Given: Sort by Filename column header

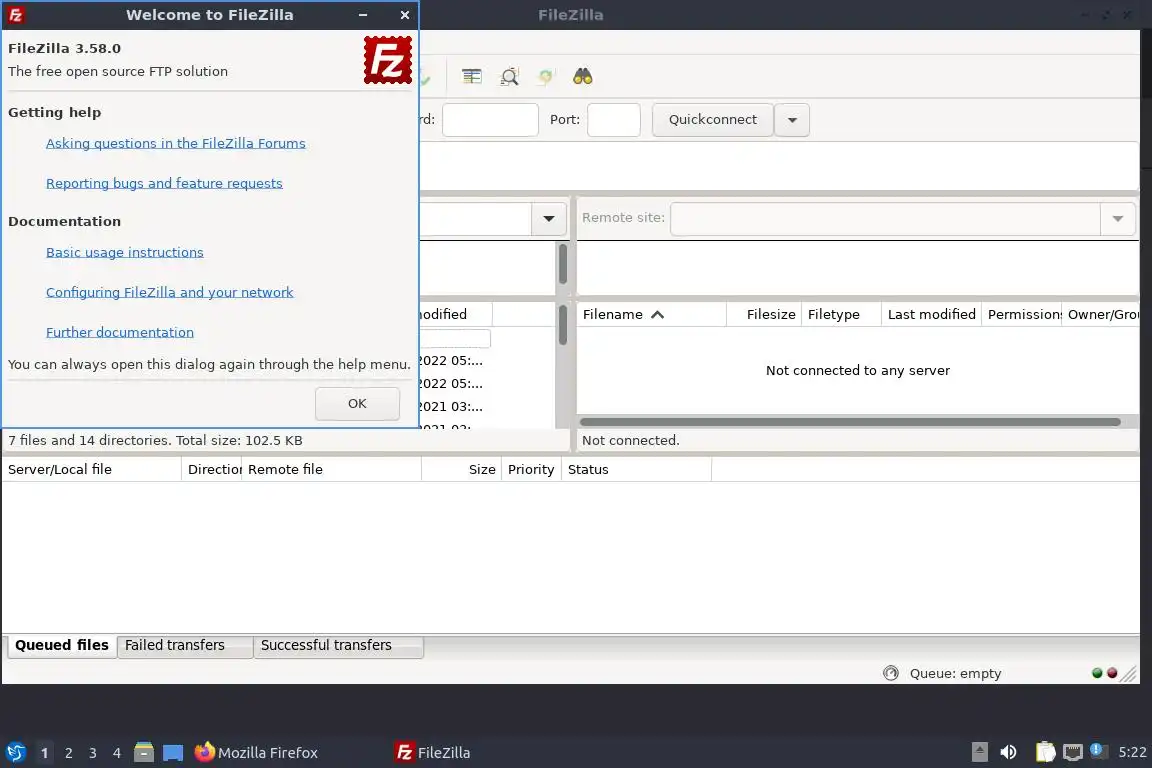Looking at the screenshot, I should 652,315.
